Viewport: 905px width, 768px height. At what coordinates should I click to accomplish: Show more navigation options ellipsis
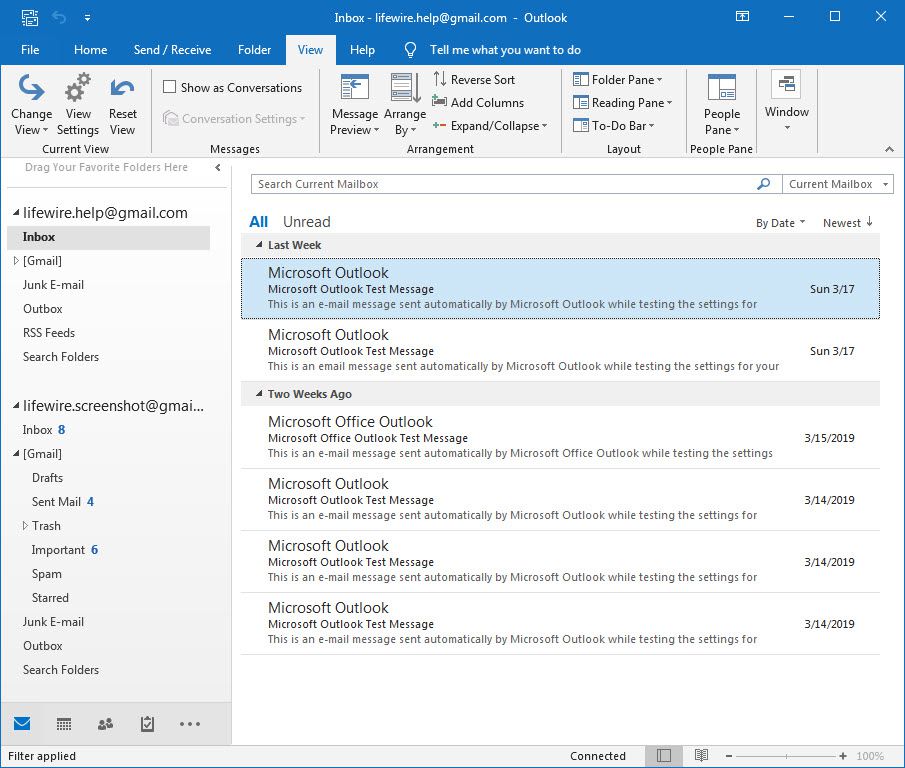189,724
